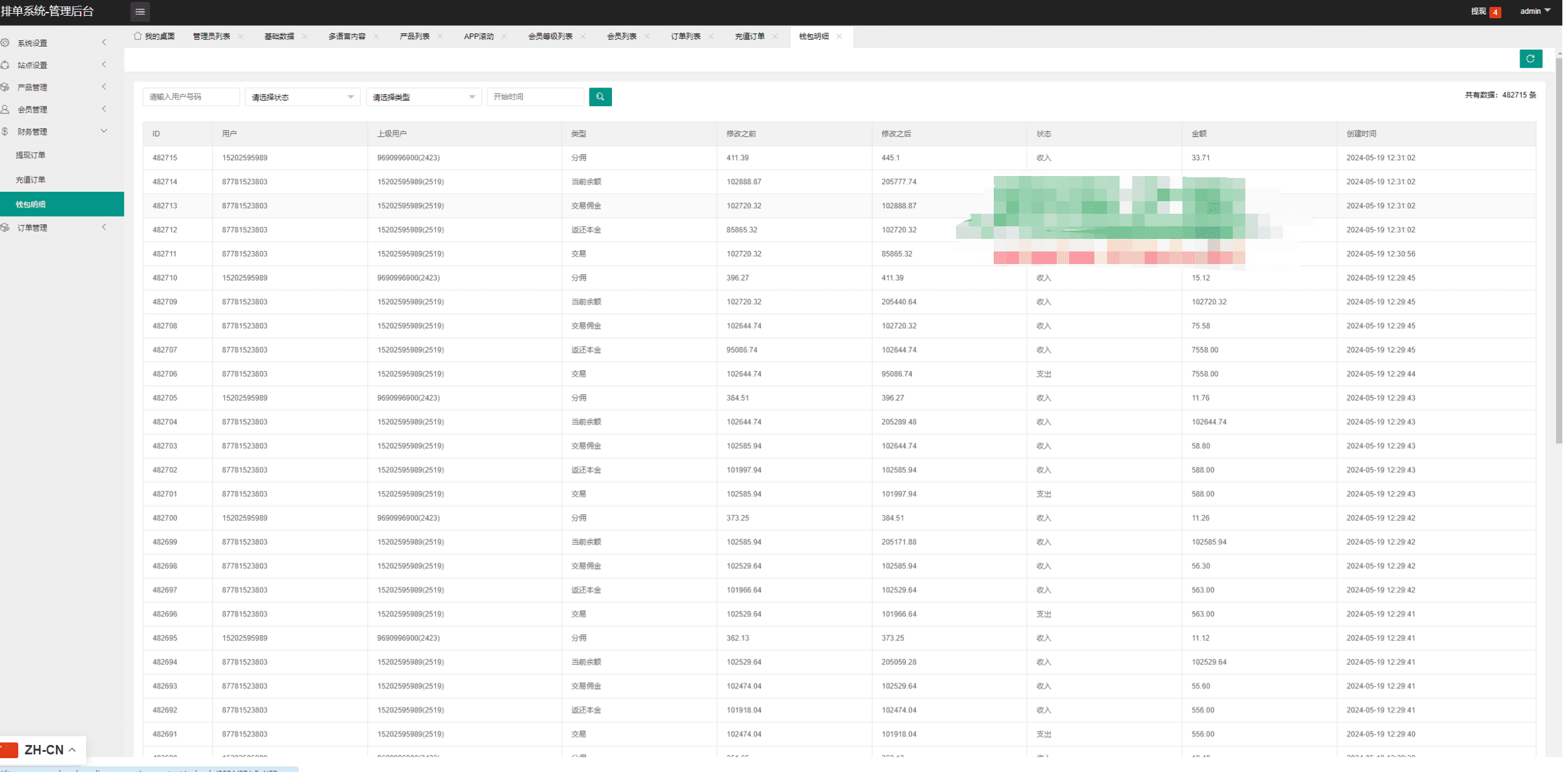This screenshot has width=1568, height=772.
Task: Close the 管理员列表 tab with its X
Action: pyautogui.click(x=240, y=36)
